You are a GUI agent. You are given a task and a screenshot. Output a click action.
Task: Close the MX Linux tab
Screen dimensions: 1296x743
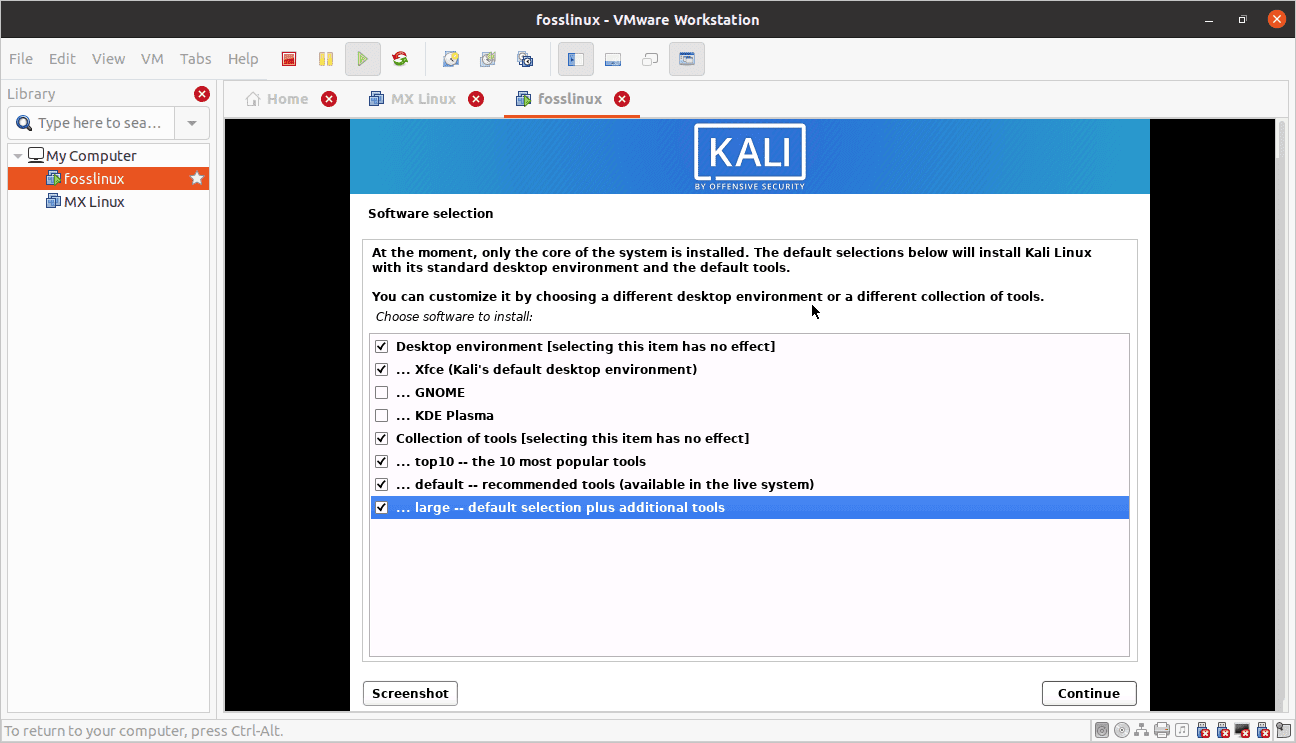pos(476,99)
